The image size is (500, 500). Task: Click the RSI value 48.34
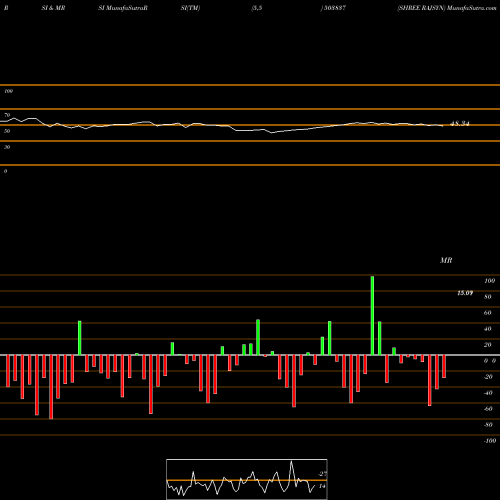click(x=460, y=124)
